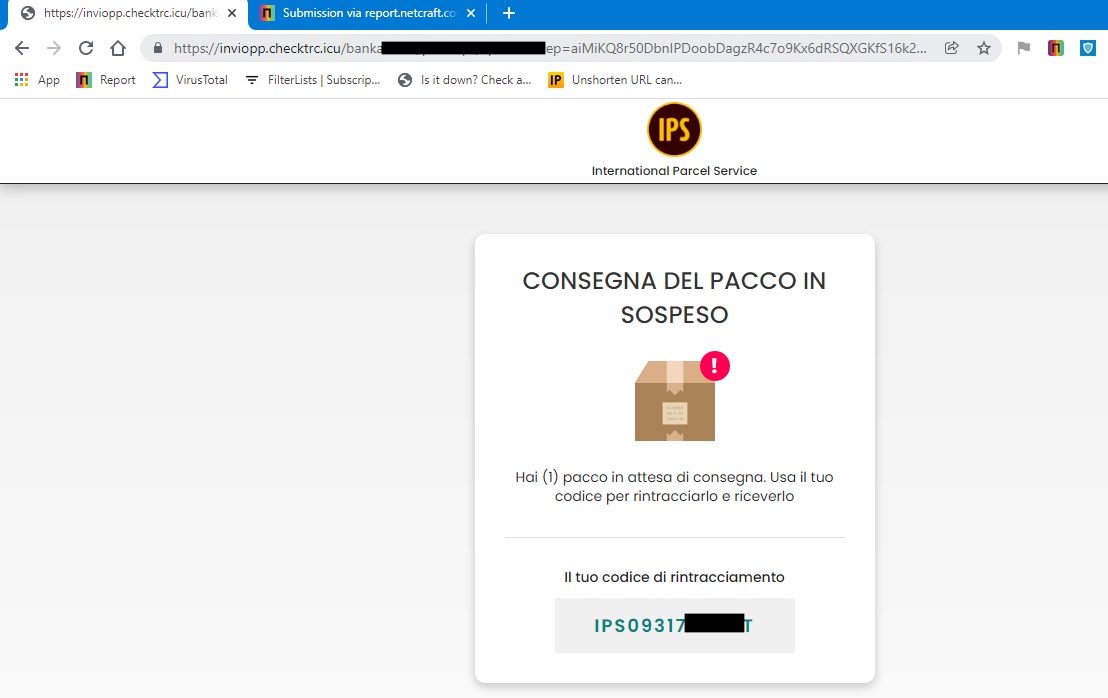The height and width of the screenshot is (698, 1108).
Task: Open FilterLists Subscriptions bookmark
Action: click(x=312, y=80)
